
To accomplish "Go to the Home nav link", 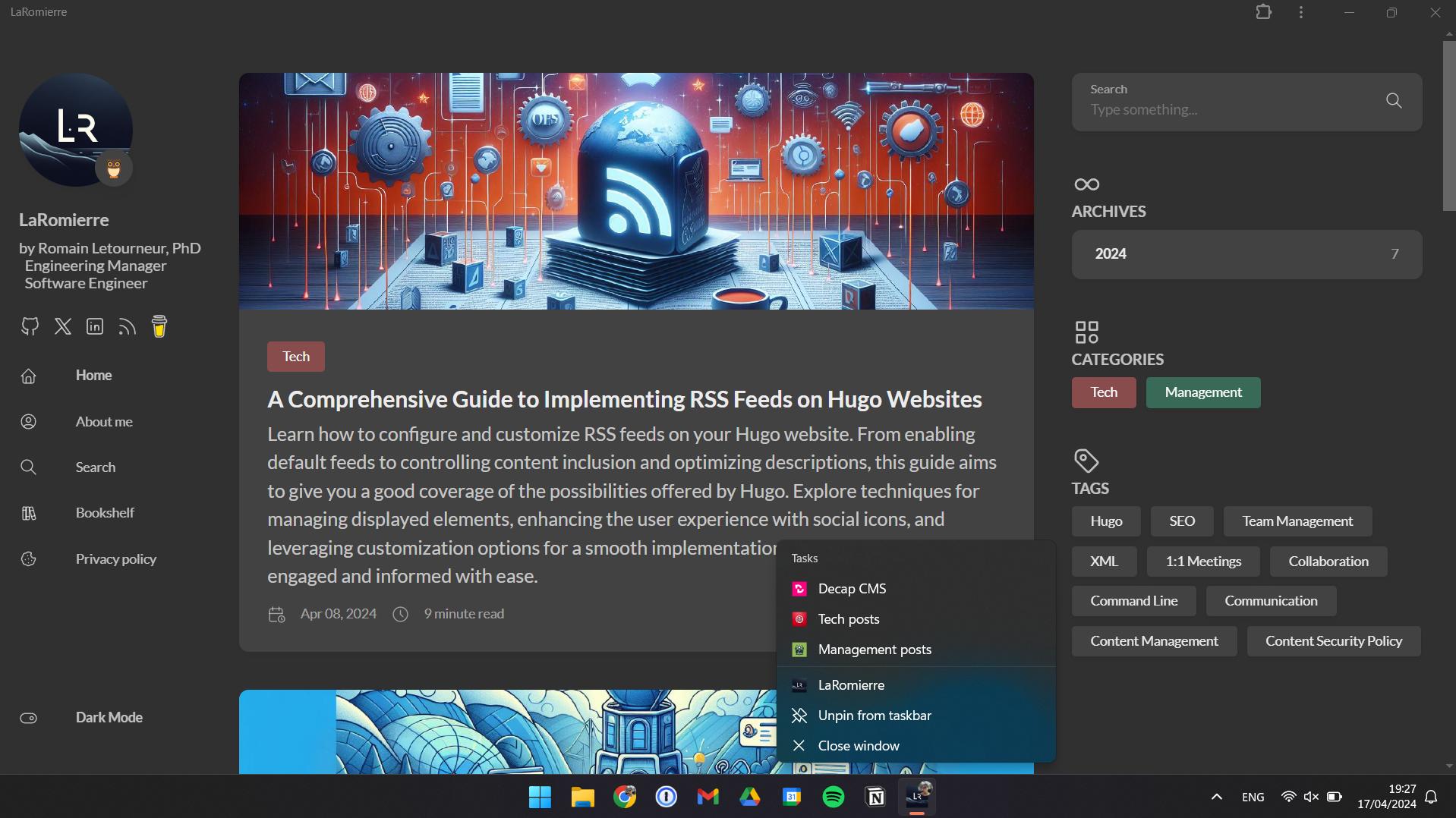I will [93, 376].
